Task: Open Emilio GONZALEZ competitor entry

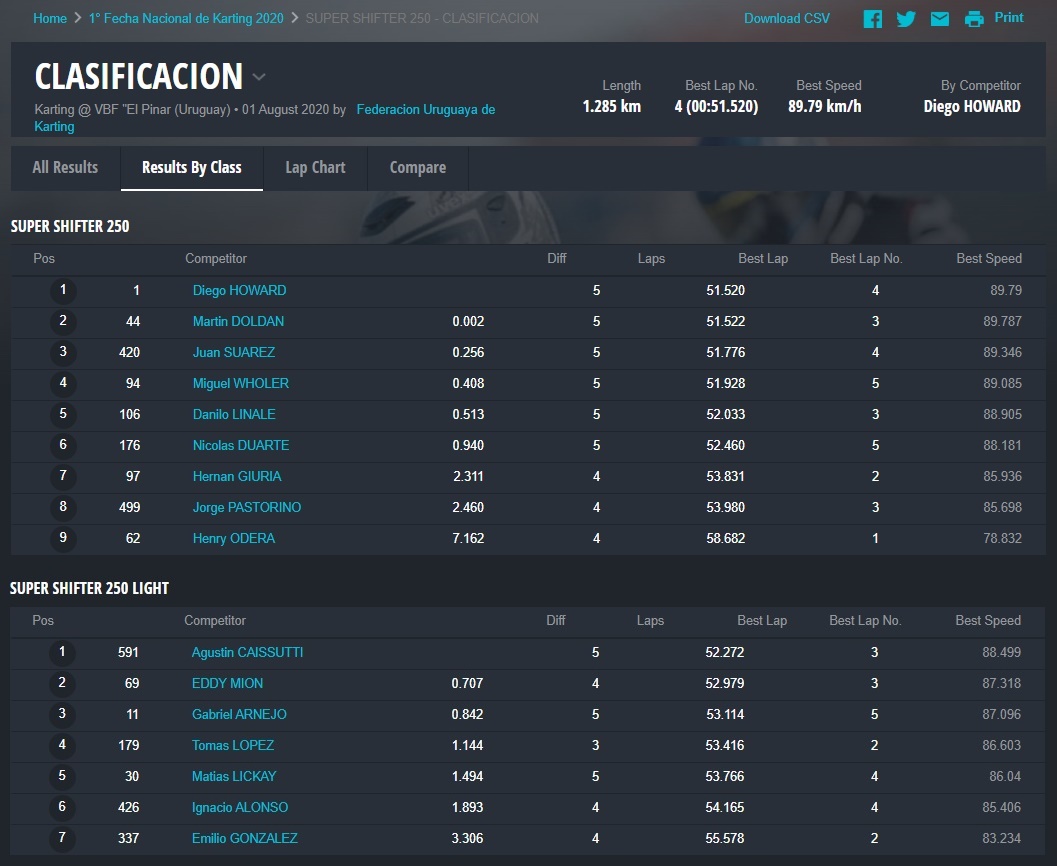Action: click(x=244, y=838)
